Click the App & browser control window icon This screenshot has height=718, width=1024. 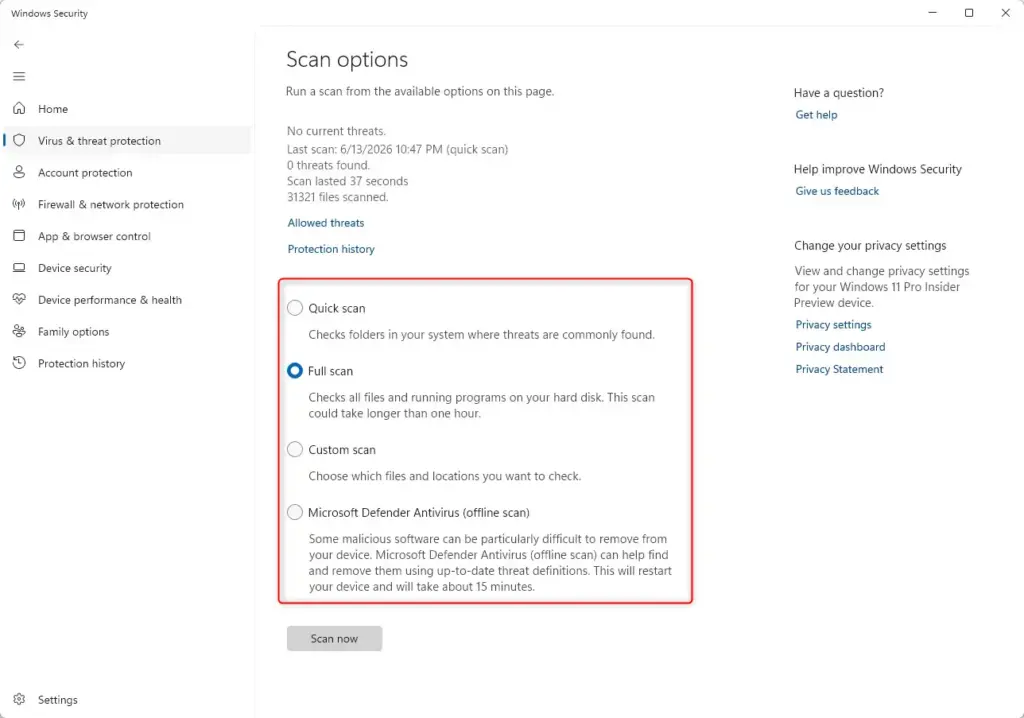20,235
